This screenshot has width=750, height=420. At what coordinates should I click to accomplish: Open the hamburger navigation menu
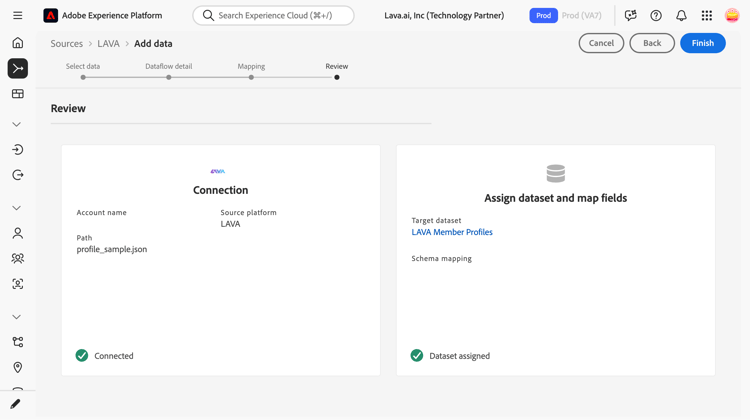[18, 15]
